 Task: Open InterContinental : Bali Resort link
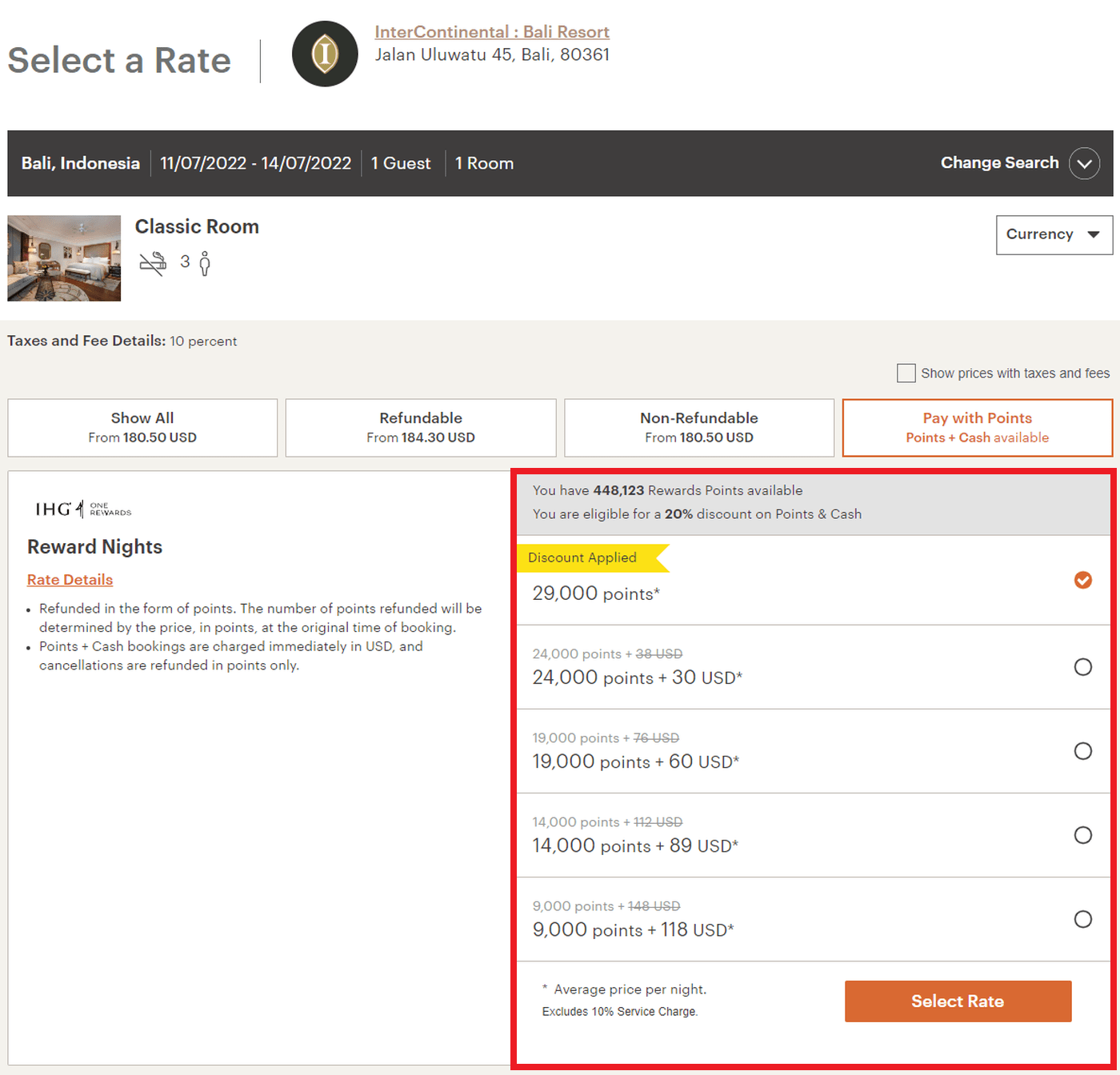(492, 32)
